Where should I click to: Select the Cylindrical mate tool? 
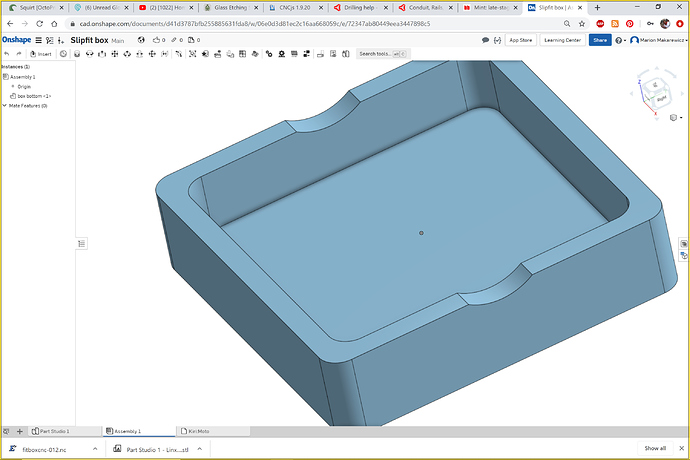point(127,54)
